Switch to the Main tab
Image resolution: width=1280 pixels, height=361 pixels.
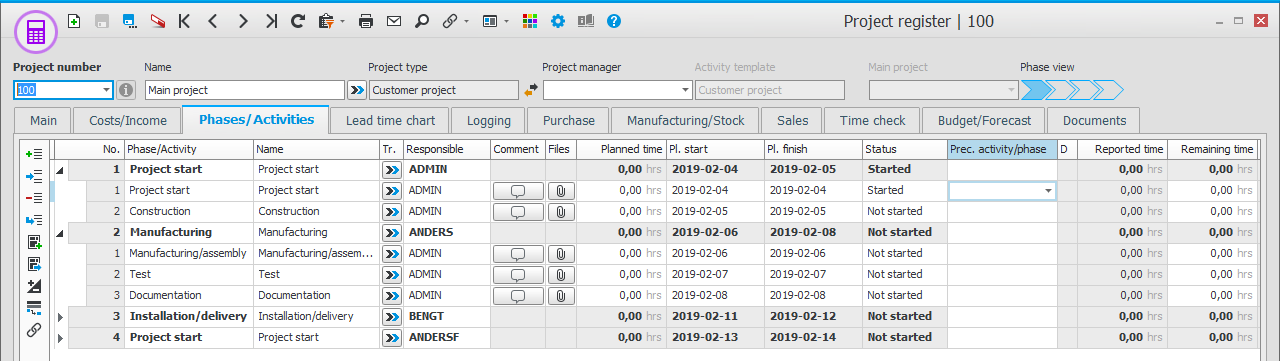[x=43, y=121]
